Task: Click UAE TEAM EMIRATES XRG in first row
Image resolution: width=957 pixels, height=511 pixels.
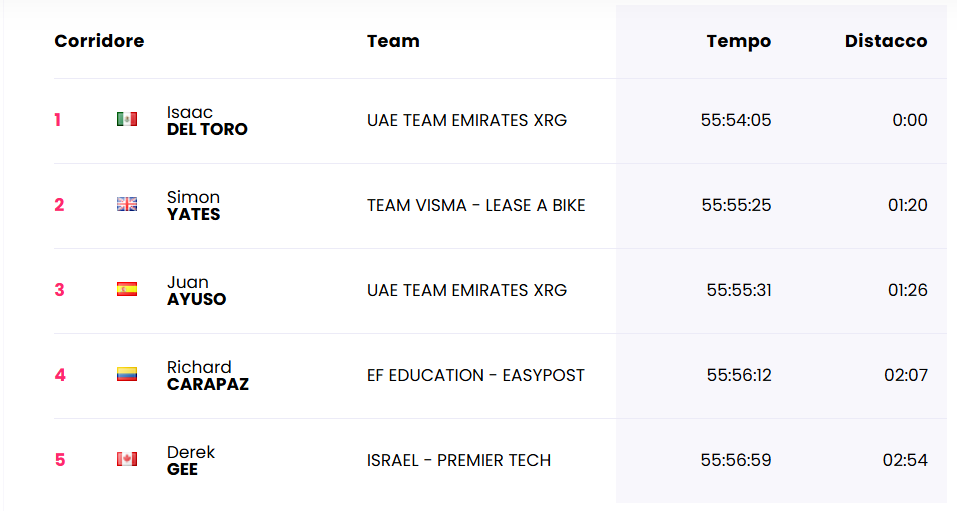Action: pos(467,120)
